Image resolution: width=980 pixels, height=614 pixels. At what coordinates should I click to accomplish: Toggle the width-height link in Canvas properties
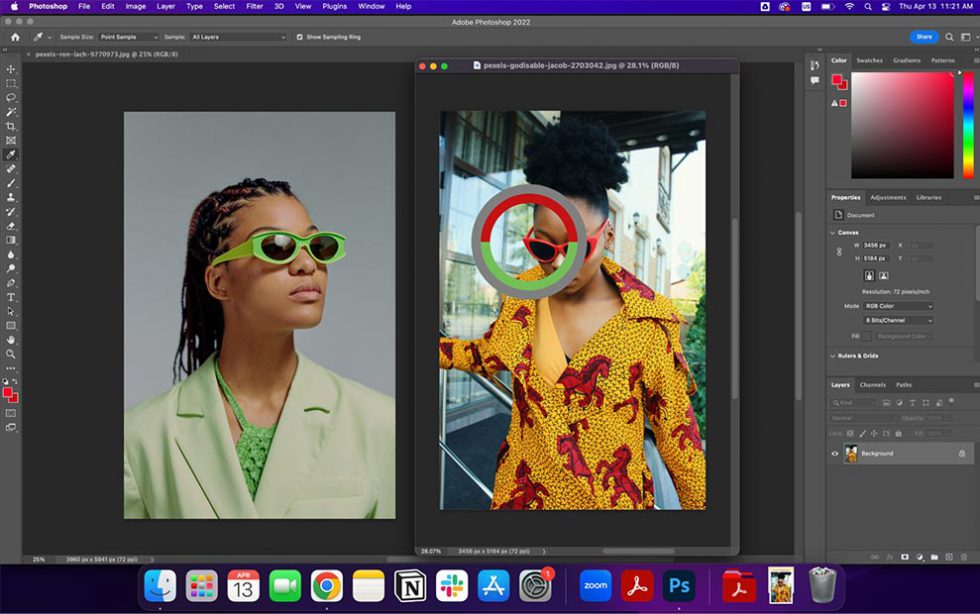[x=840, y=250]
